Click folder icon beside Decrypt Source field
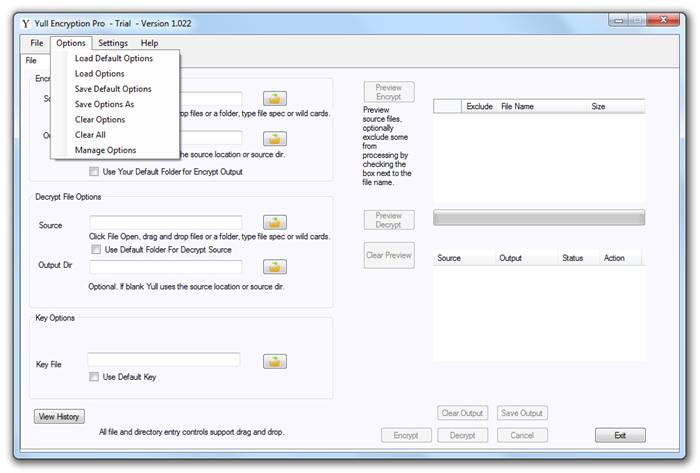The image size is (700, 473). [x=275, y=222]
